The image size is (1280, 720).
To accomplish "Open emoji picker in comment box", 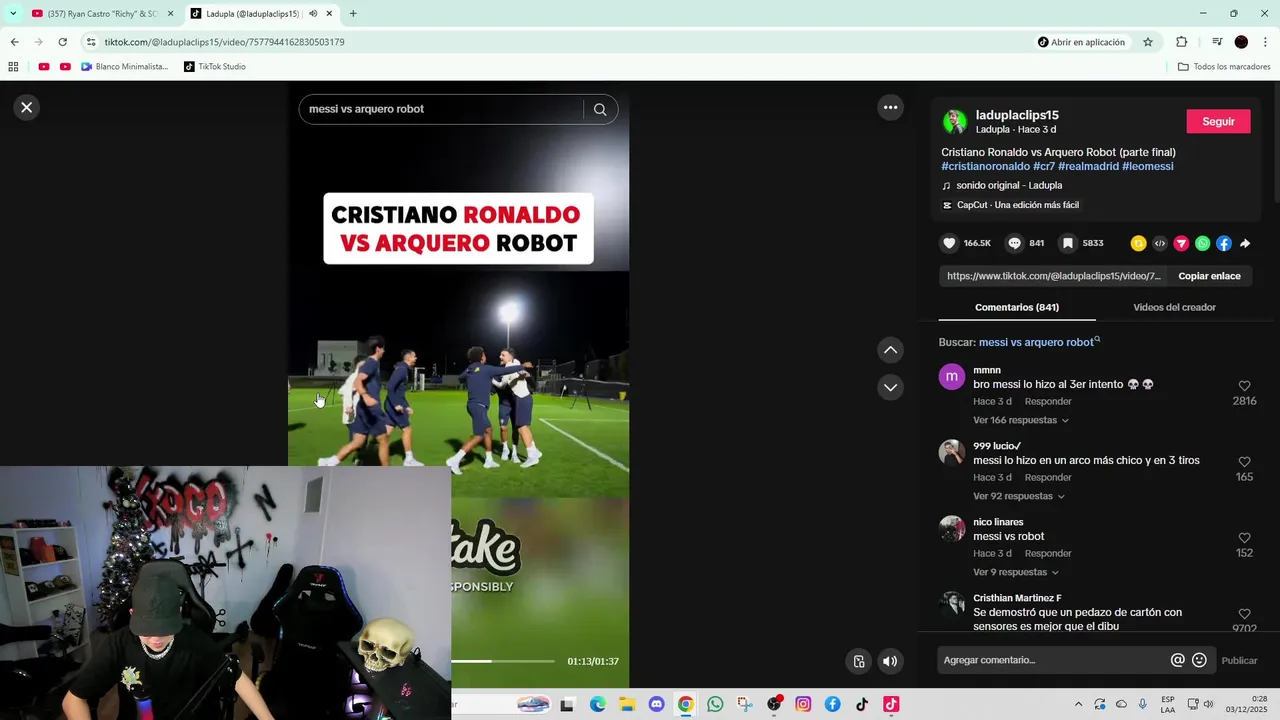I will pyautogui.click(x=1199, y=660).
